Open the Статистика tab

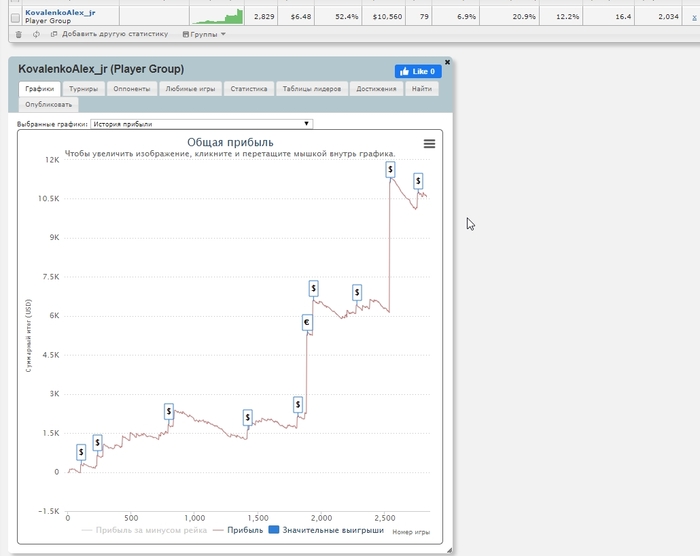pyautogui.click(x=249, y=89)
